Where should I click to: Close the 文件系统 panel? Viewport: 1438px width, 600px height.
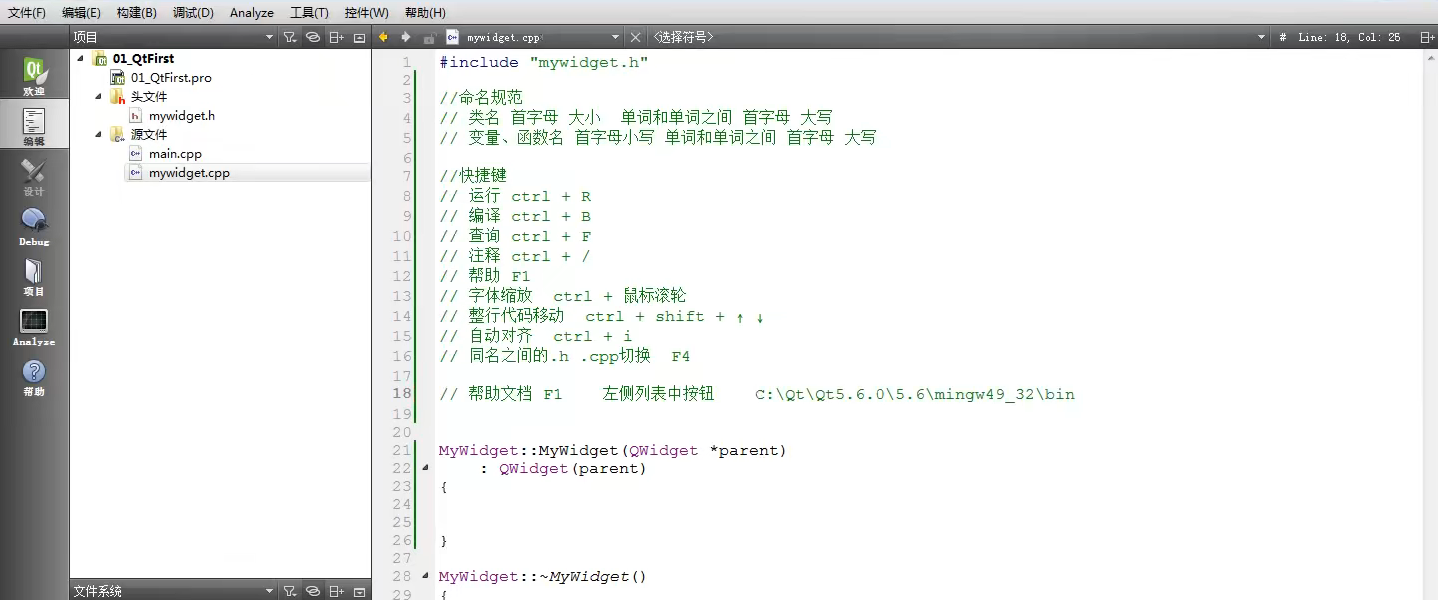point(360,591)
